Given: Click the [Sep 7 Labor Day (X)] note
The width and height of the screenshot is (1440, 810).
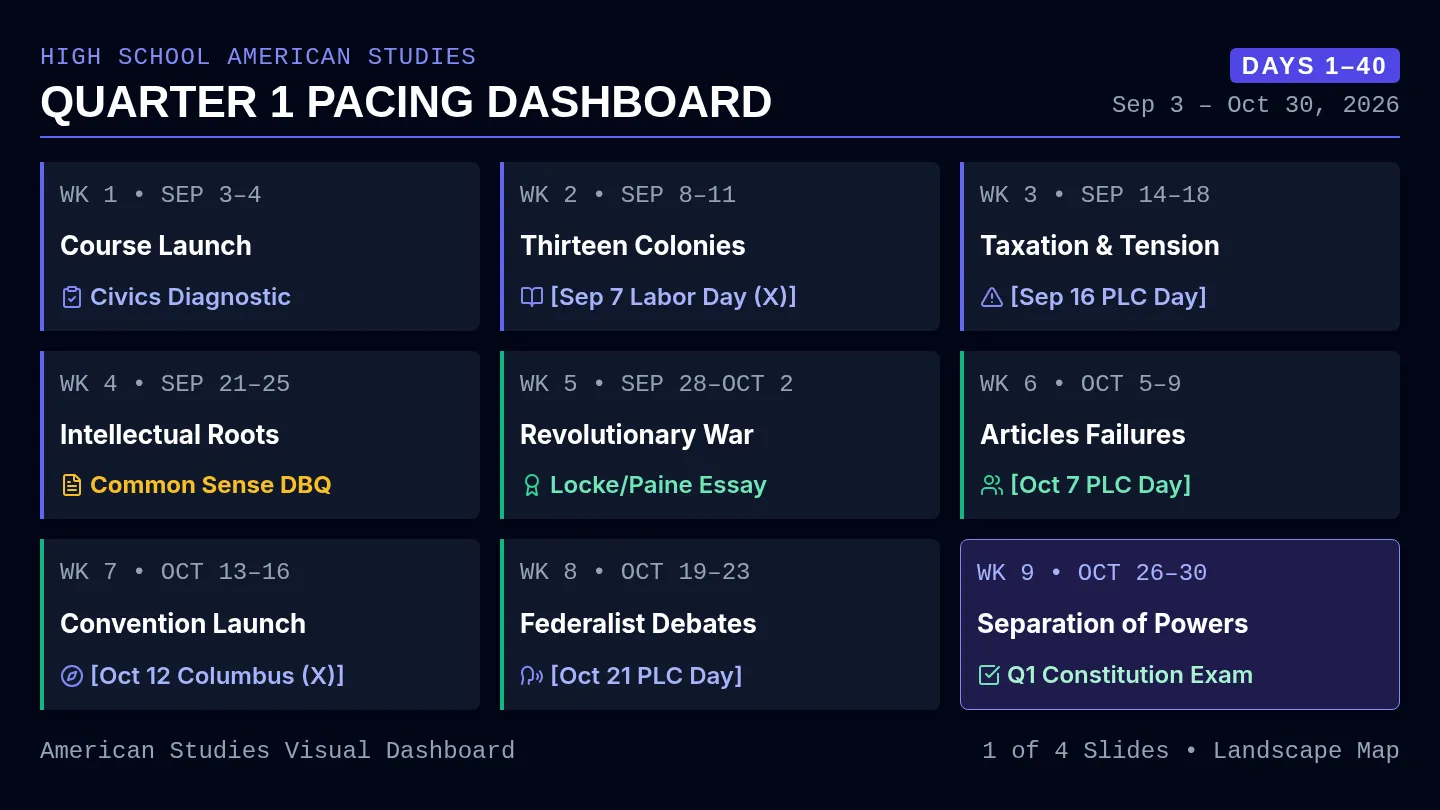Looking at the screenshot, I should pyautogui.click(x=673, y=297).
